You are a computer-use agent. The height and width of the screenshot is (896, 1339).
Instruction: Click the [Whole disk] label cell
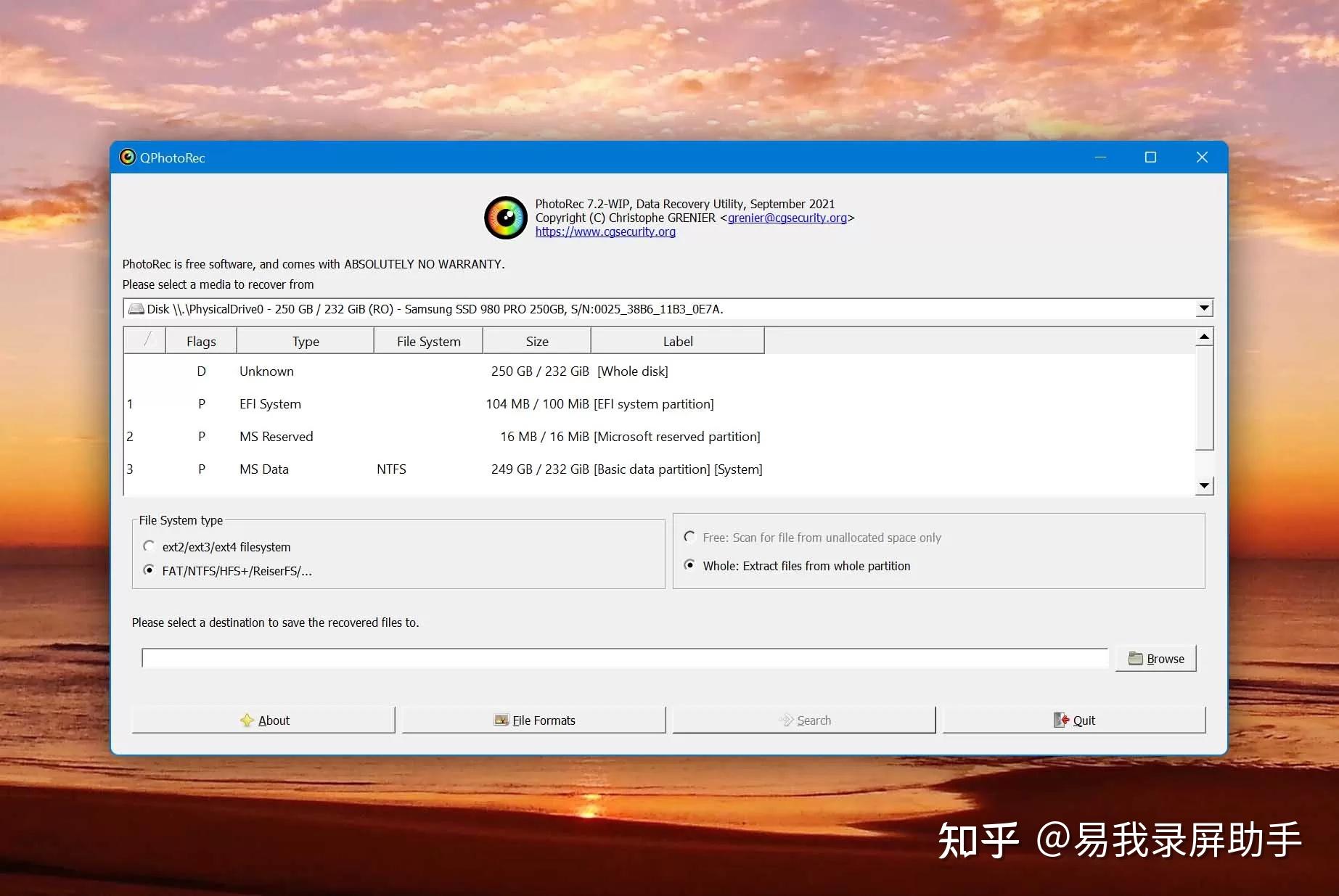tap(633, 371)
